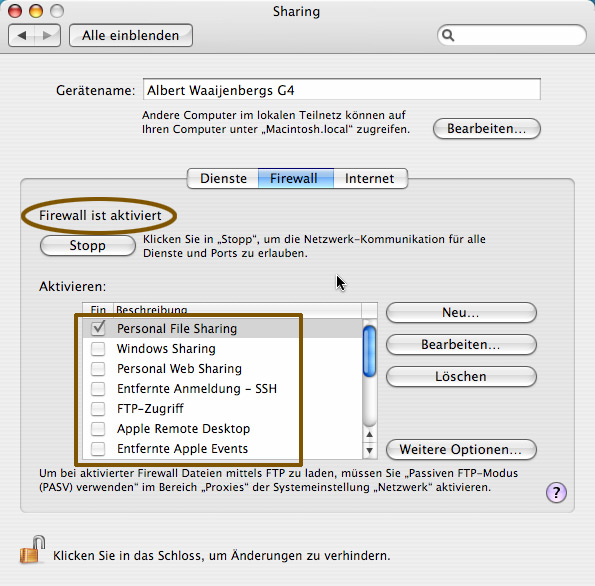Click the scroll up arrow in service list

pos(369,434)
